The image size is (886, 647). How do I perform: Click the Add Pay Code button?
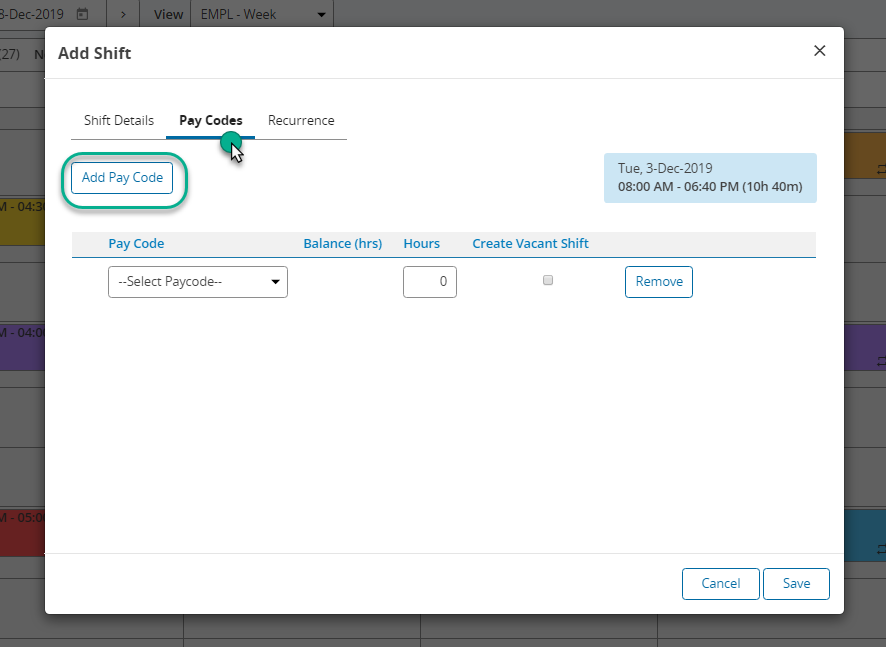pos(122,177)
